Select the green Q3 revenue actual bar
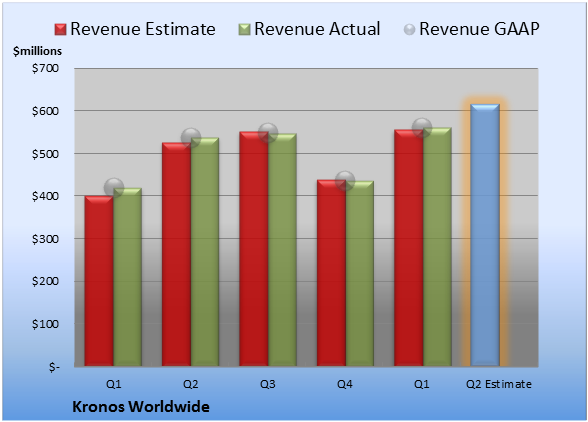This screenshot has width=588, height=422. (282, 250)
